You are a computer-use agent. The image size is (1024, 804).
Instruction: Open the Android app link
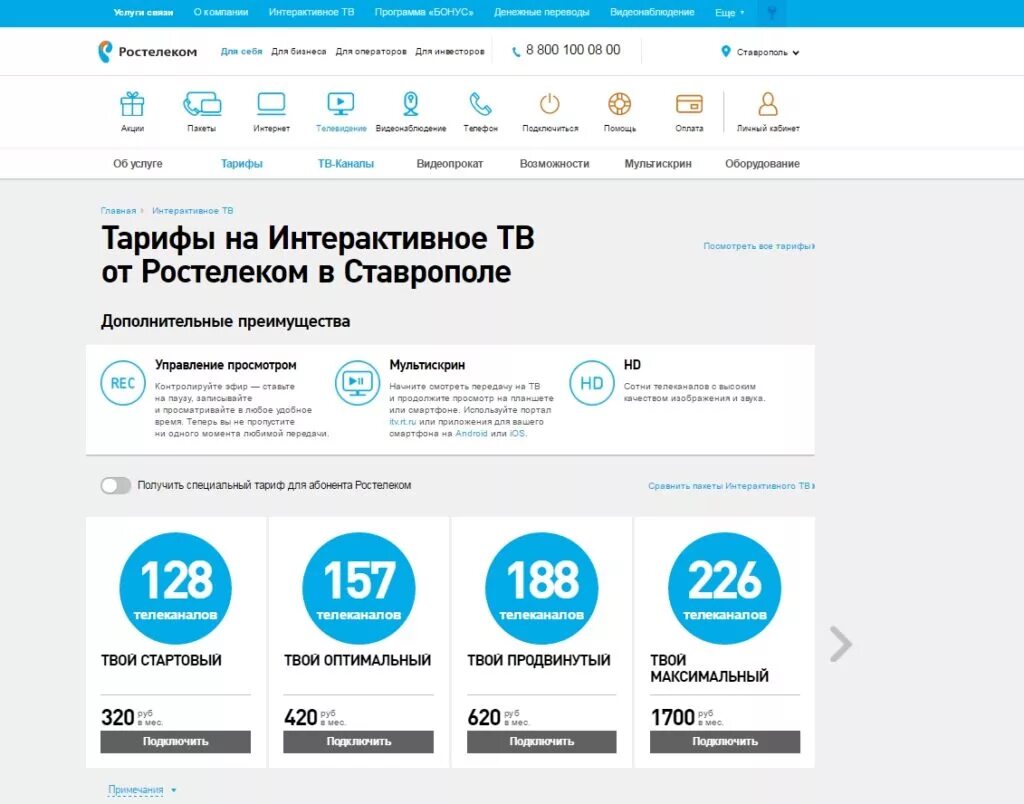471,434
